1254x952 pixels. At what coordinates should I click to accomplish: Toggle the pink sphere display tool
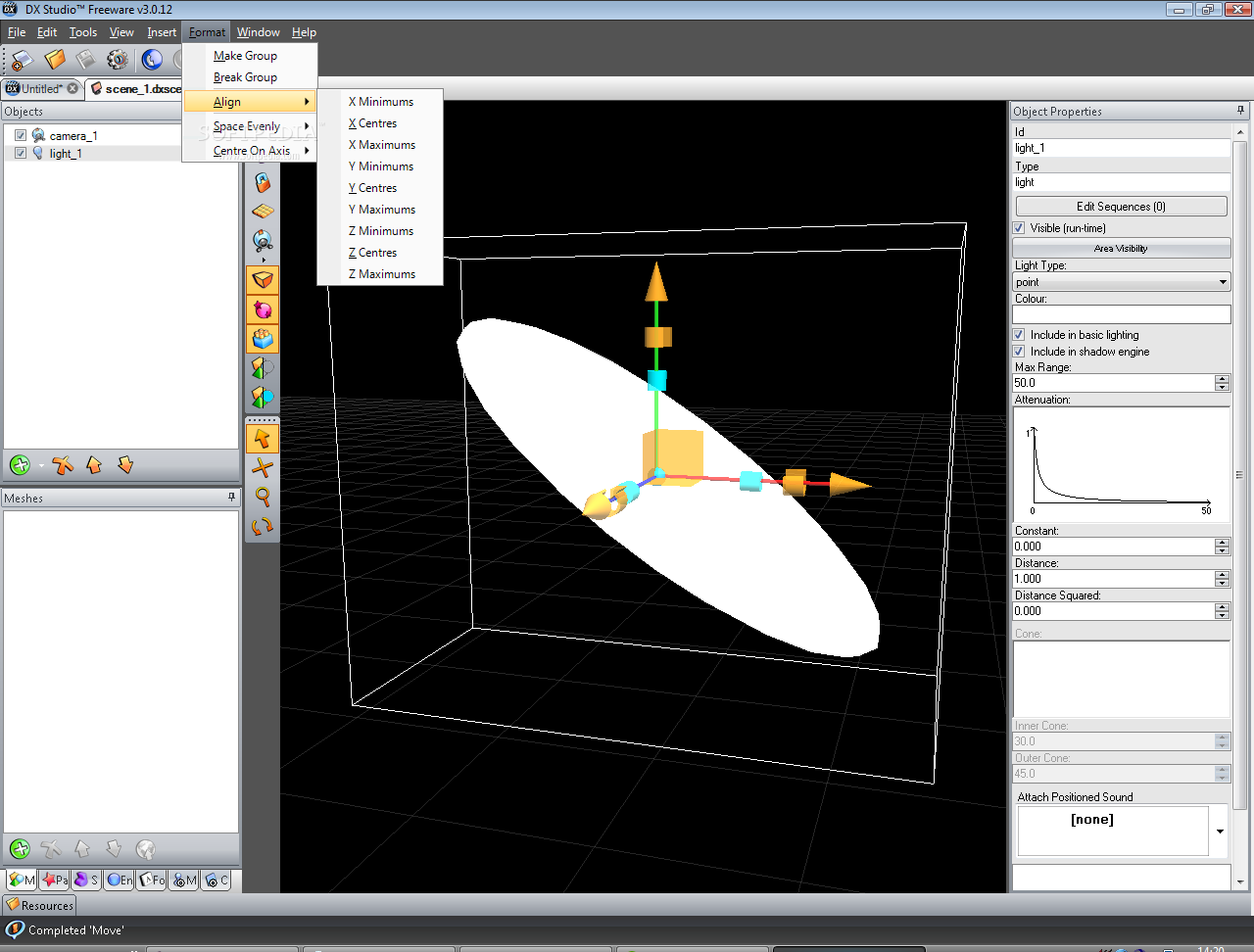pos(263,309)
